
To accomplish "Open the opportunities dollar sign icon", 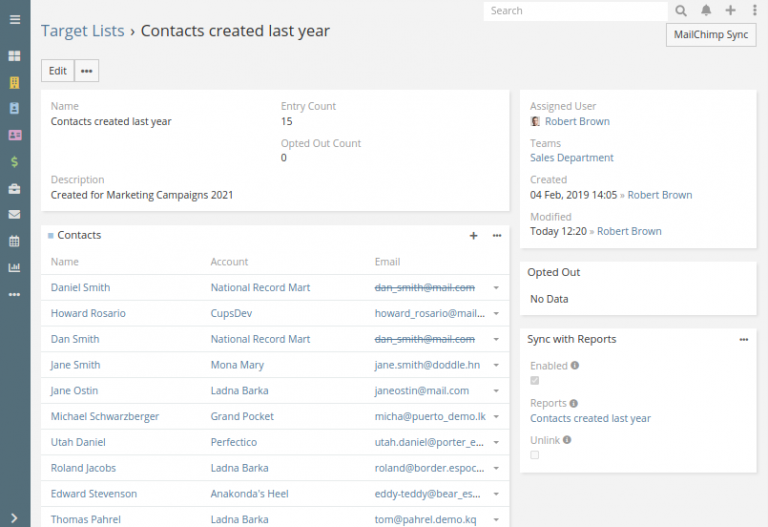I will point(14,161).
